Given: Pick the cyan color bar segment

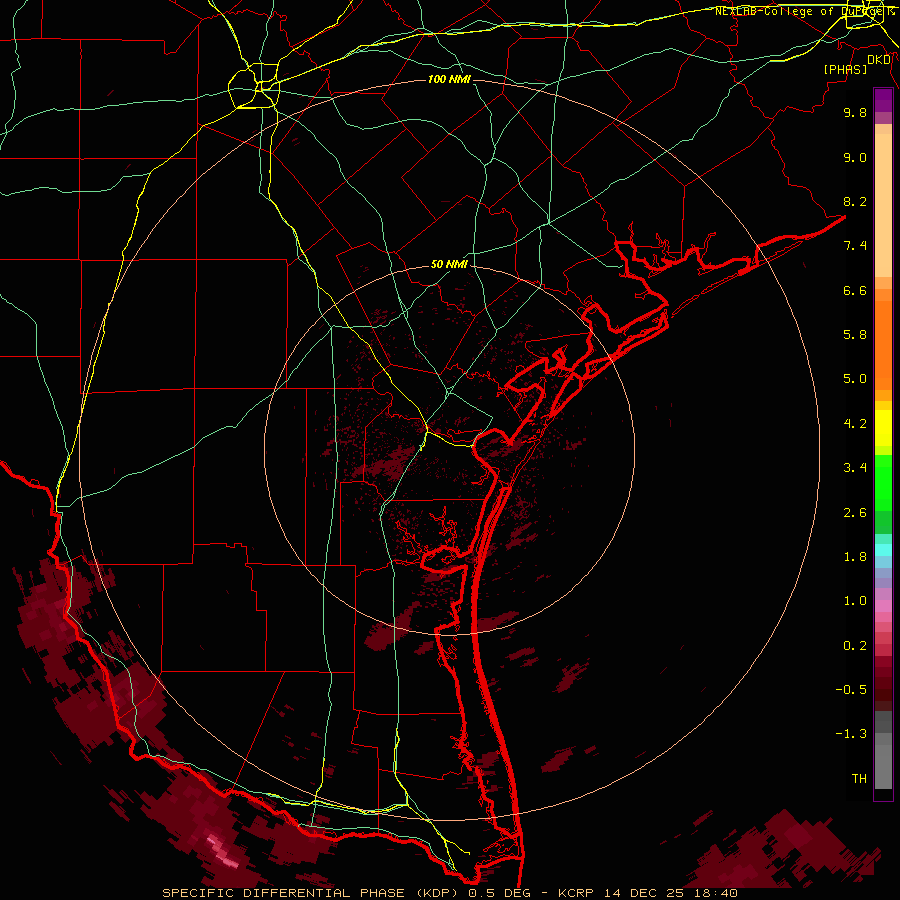Looking at the screenshot, I should tap(883, 550).
